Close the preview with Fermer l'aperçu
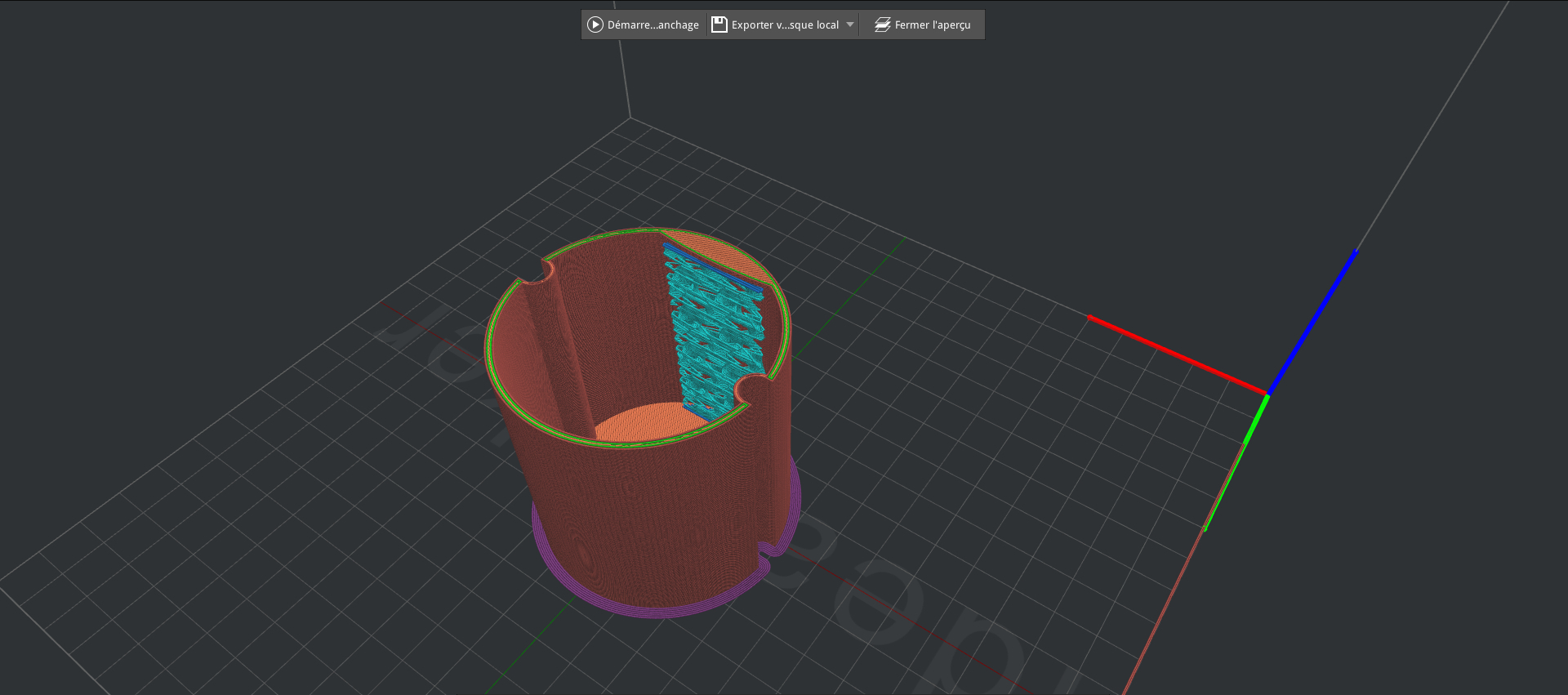The width and height of the screenshot is (1568, 695). 923,25
